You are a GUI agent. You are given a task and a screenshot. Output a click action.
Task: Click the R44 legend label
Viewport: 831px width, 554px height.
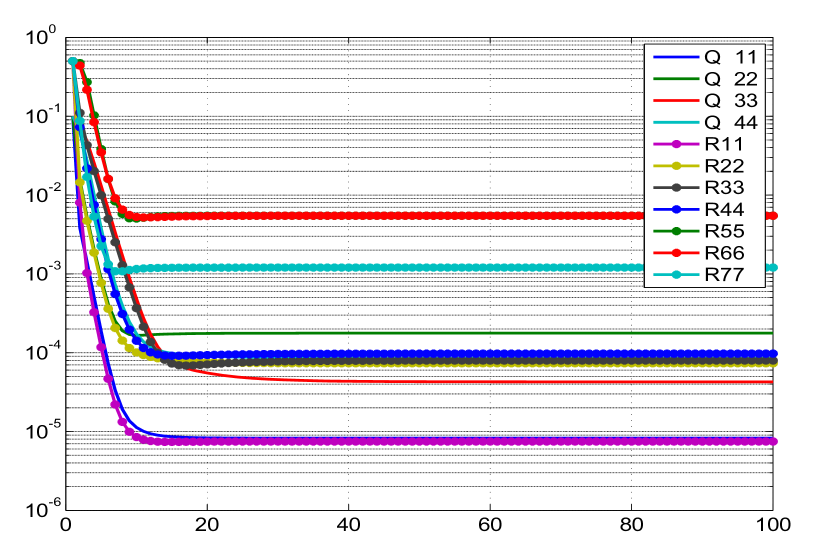click(724, 209)
